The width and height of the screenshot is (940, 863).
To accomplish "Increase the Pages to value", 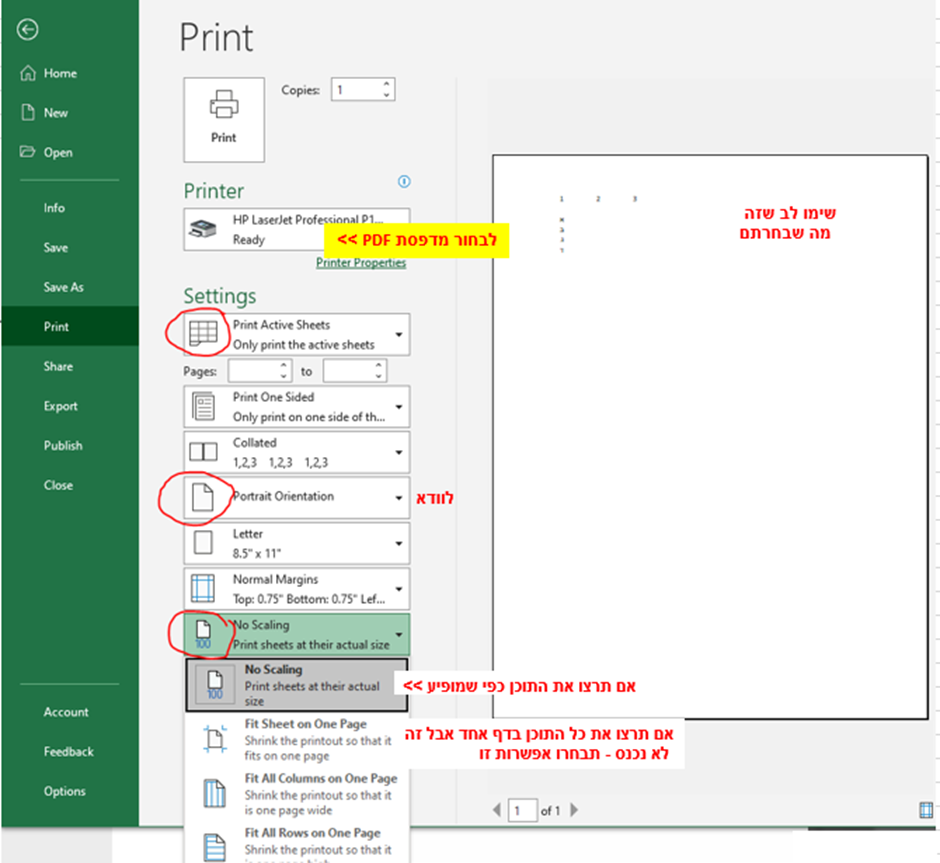I will pos(379,366).
